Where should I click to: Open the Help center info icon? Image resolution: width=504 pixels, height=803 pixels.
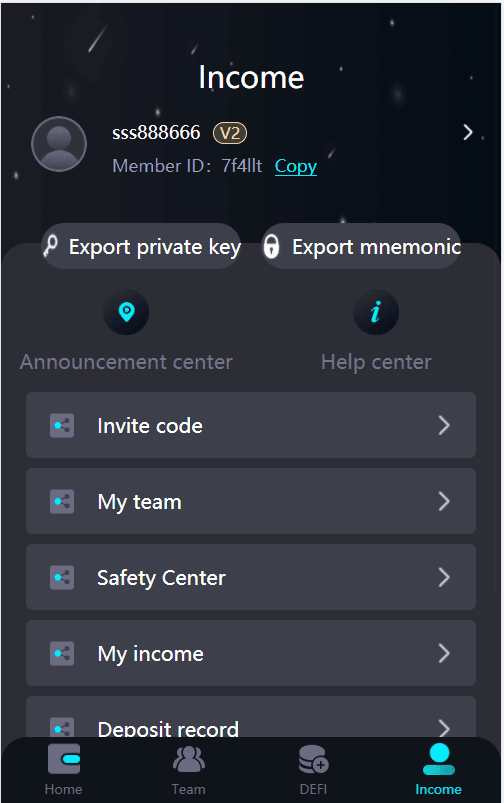point(376,312)
